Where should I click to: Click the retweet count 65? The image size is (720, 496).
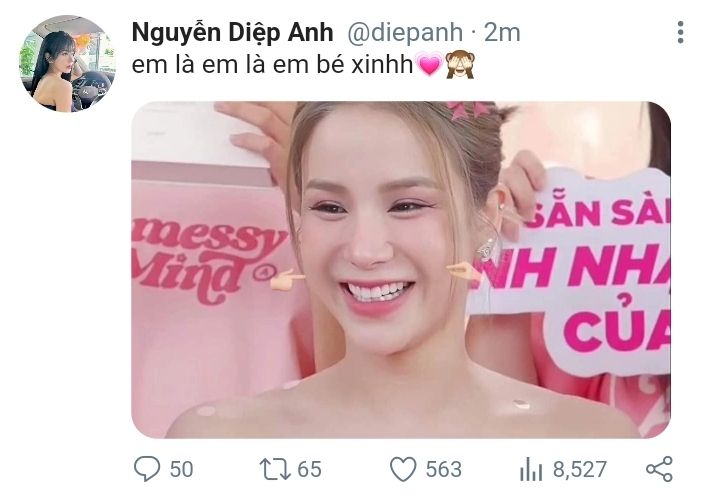[x=309, y=469]
